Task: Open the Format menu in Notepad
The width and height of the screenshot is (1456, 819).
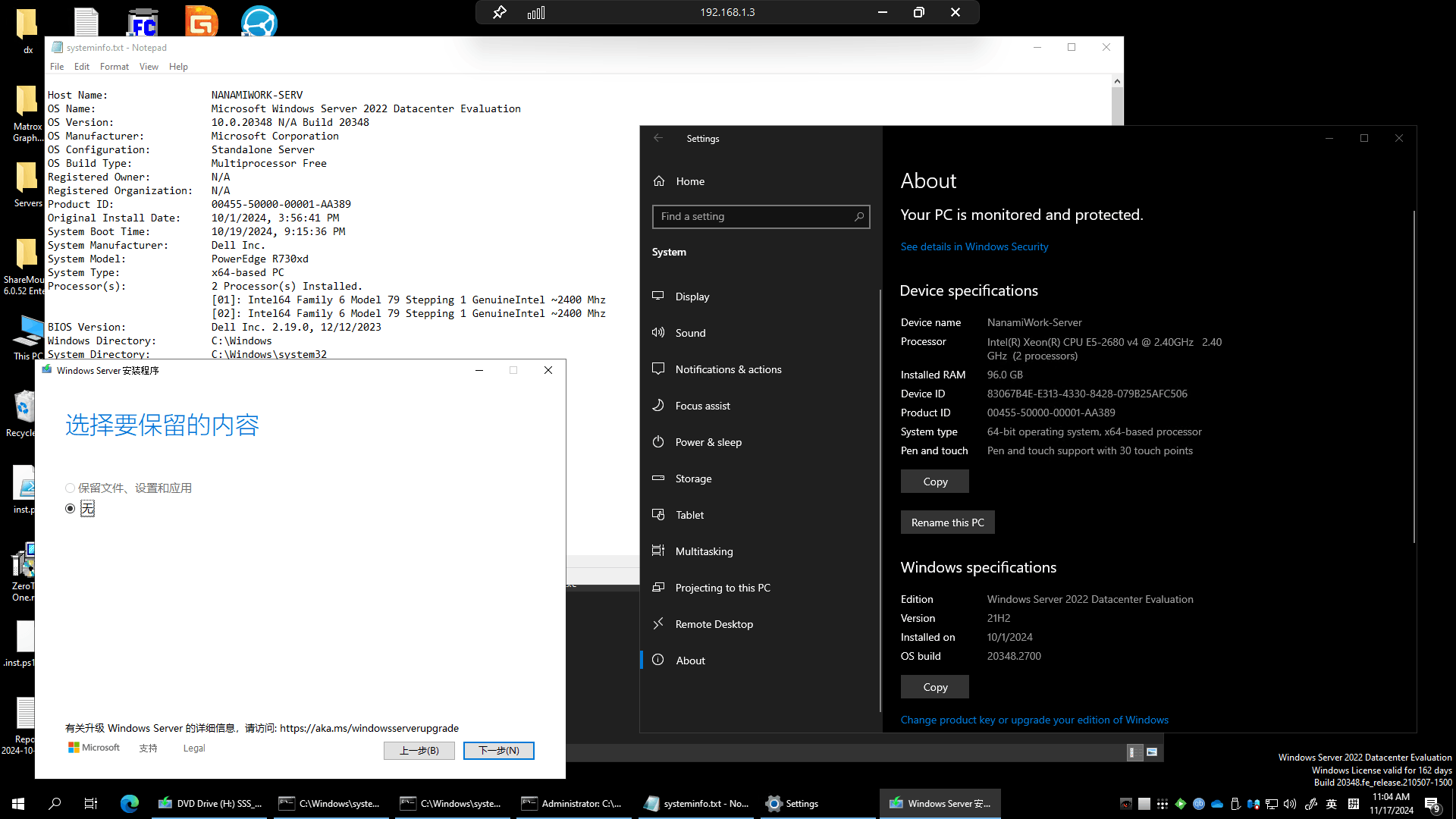Action: [x=114, y=67]
